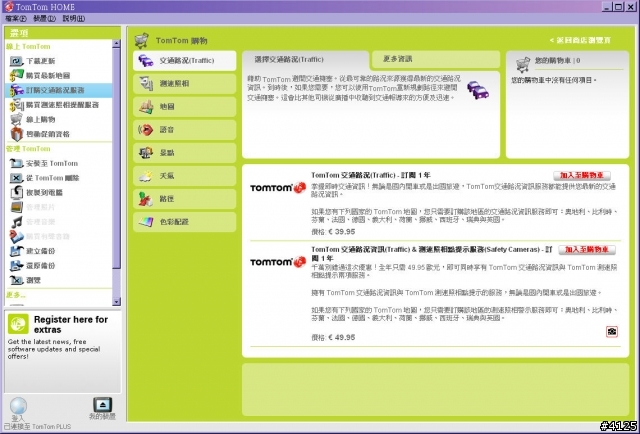Click the 已連接至 TomTom PLUS status text
The width and height of the screenshot is (640, 434).
(x=37, y=427)
